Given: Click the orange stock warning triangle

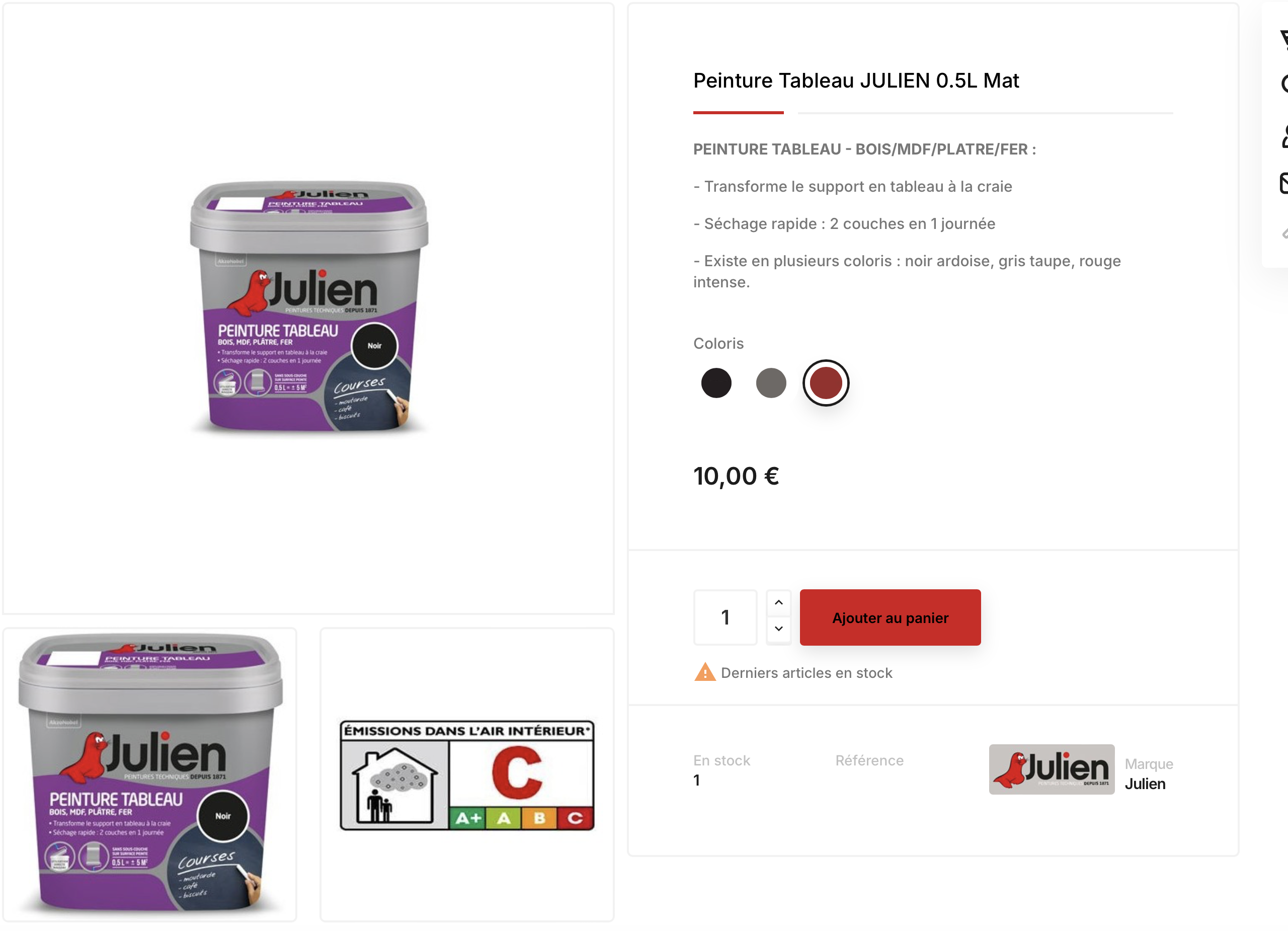Looking at the screenshot, I should 705,672.
